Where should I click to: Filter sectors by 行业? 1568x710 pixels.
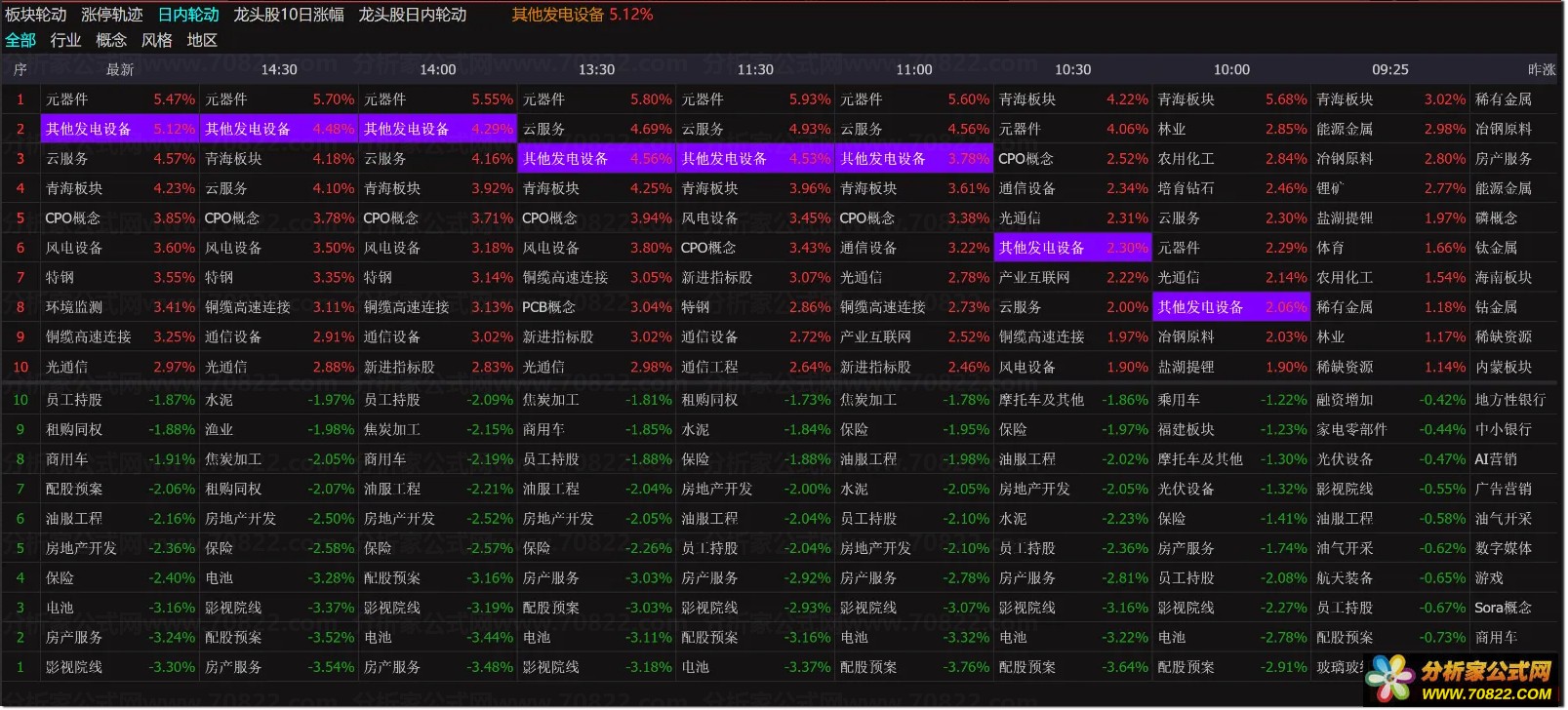click(x=65, y=40)
